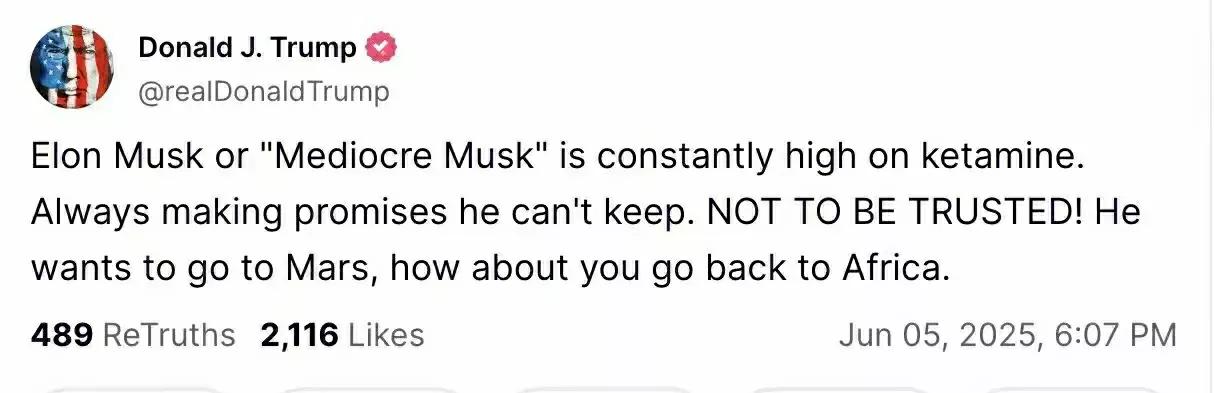Open the Donald J. Trump display name
The width and height of the screenshot is (1214, 393).
(247, 47)
